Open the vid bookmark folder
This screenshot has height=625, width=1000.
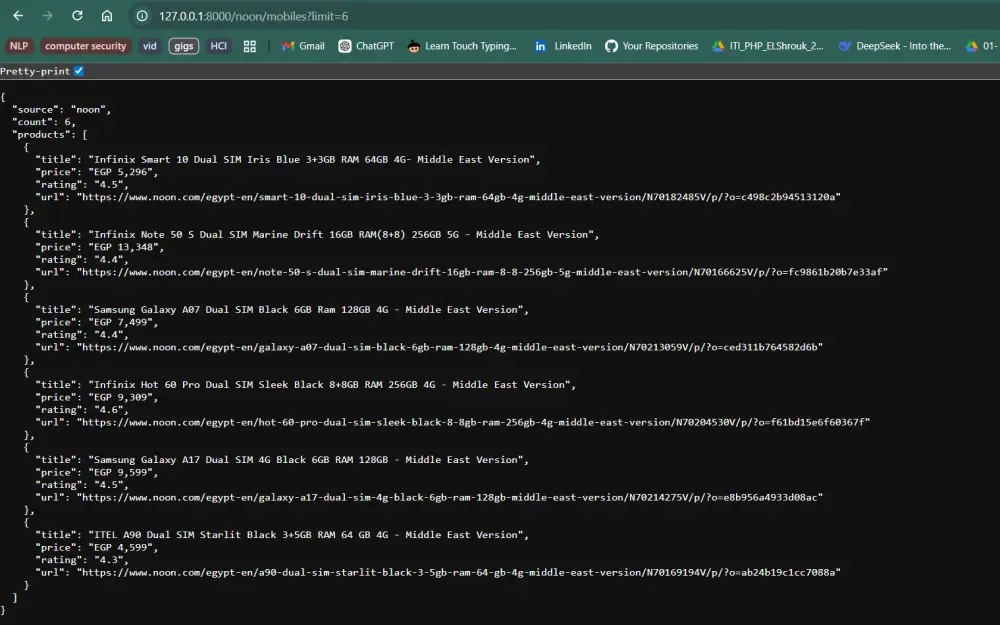[150, 46]
